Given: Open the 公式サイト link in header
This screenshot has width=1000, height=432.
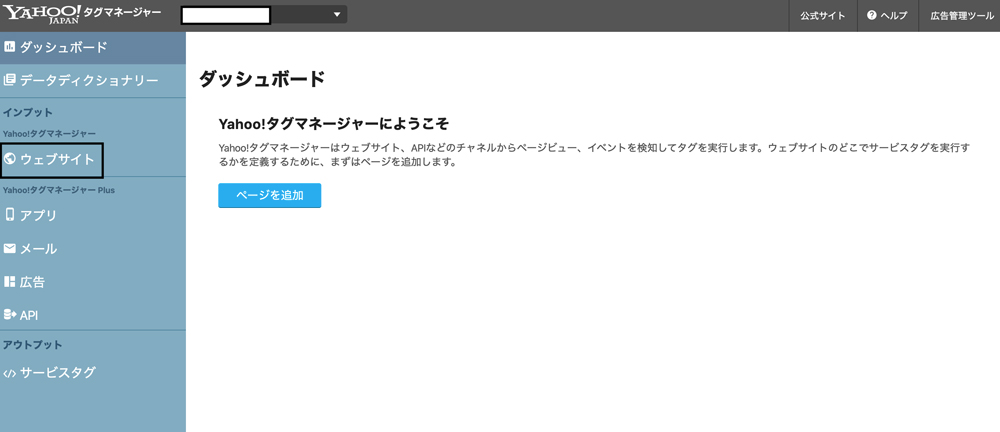Looking at the screenshot, I should (823, 16).
